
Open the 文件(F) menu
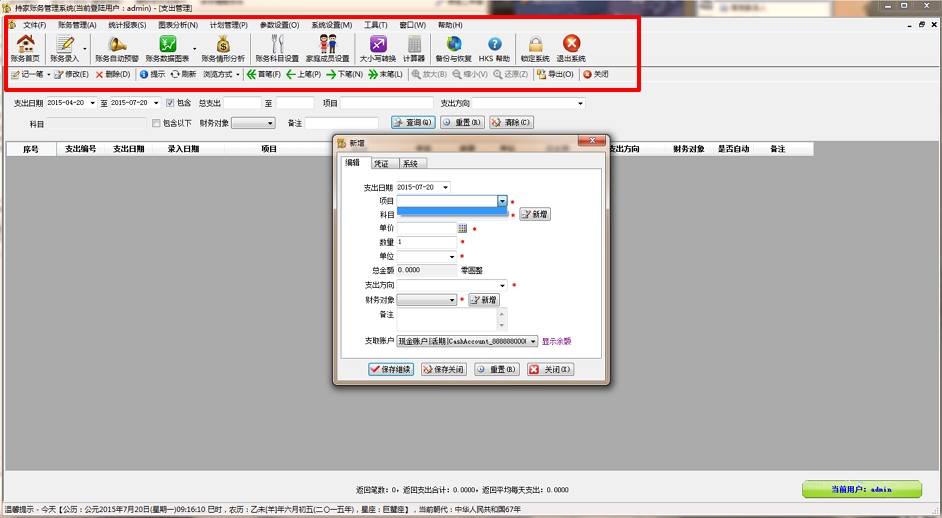coord(34,25)
